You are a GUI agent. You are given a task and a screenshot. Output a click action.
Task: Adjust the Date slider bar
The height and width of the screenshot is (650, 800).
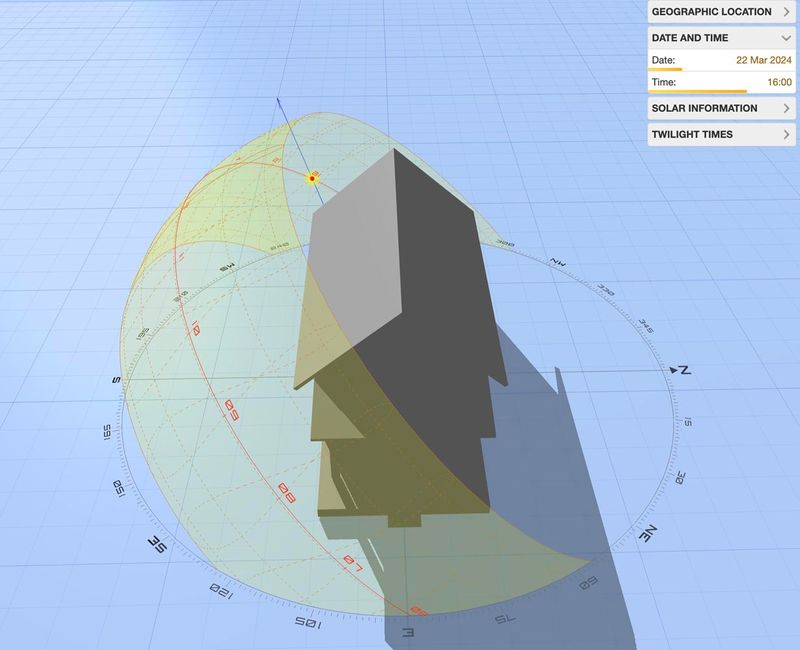(721, 69)
